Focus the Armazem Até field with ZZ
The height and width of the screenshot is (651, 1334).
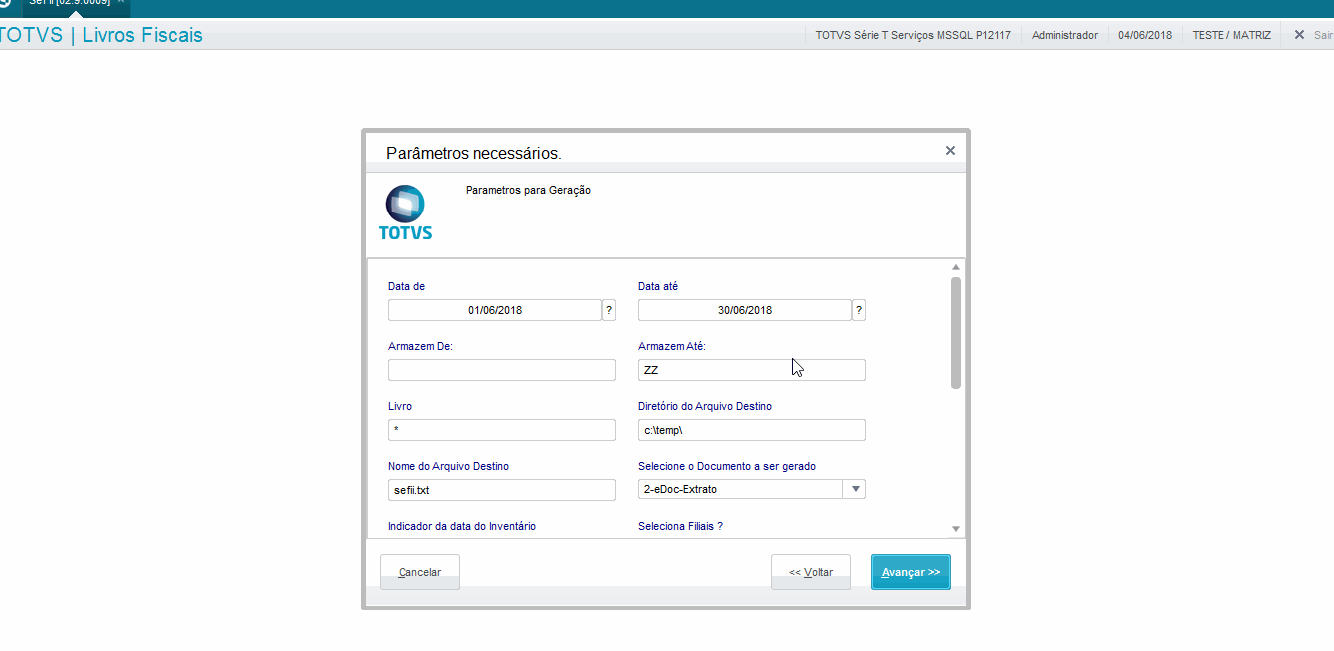click(752, 370)
